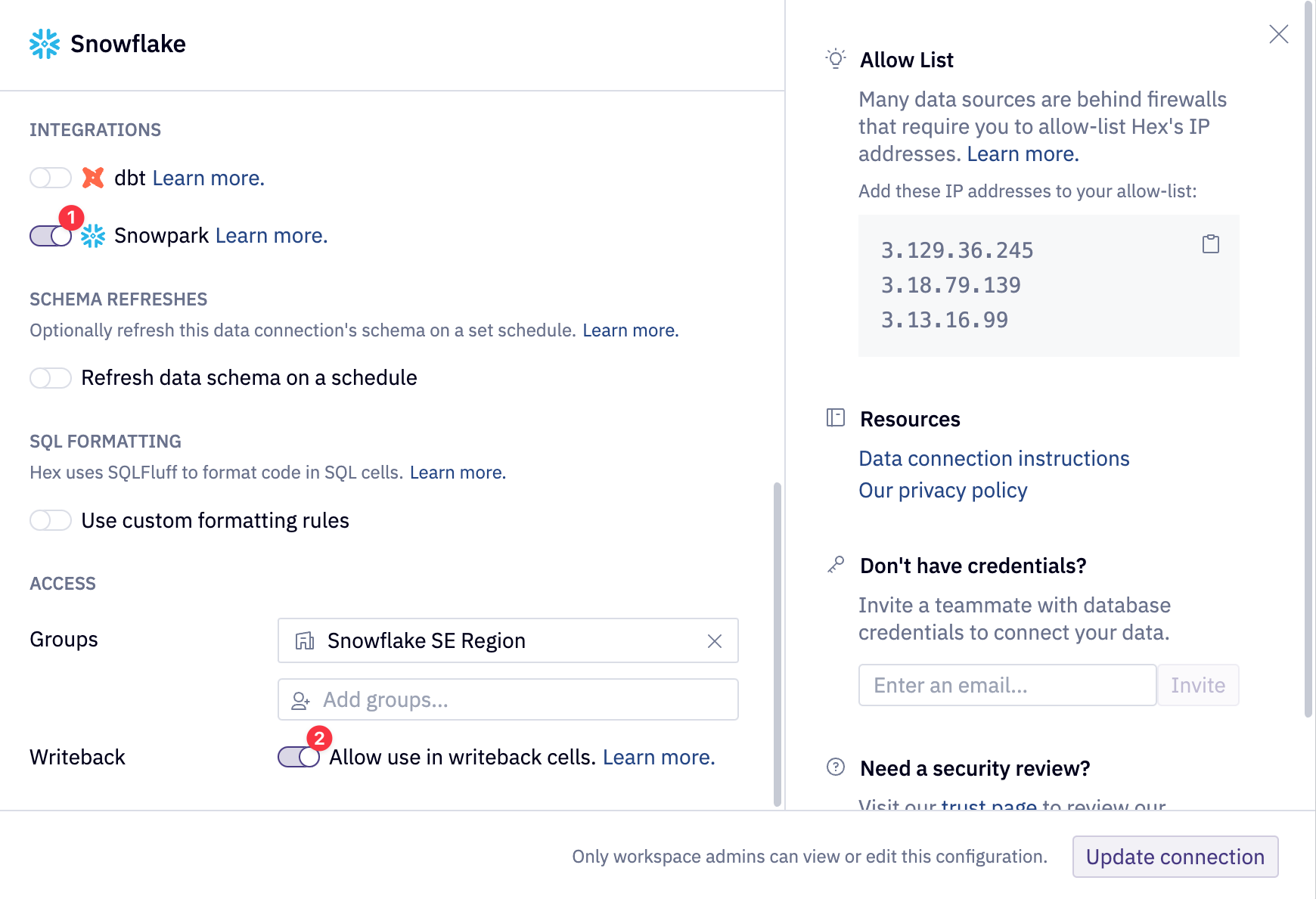The height and width of the screenshot is (899, 1316).
Task: Click the building icon in Snowflake SE Region chip
Action: coord(306,640)
